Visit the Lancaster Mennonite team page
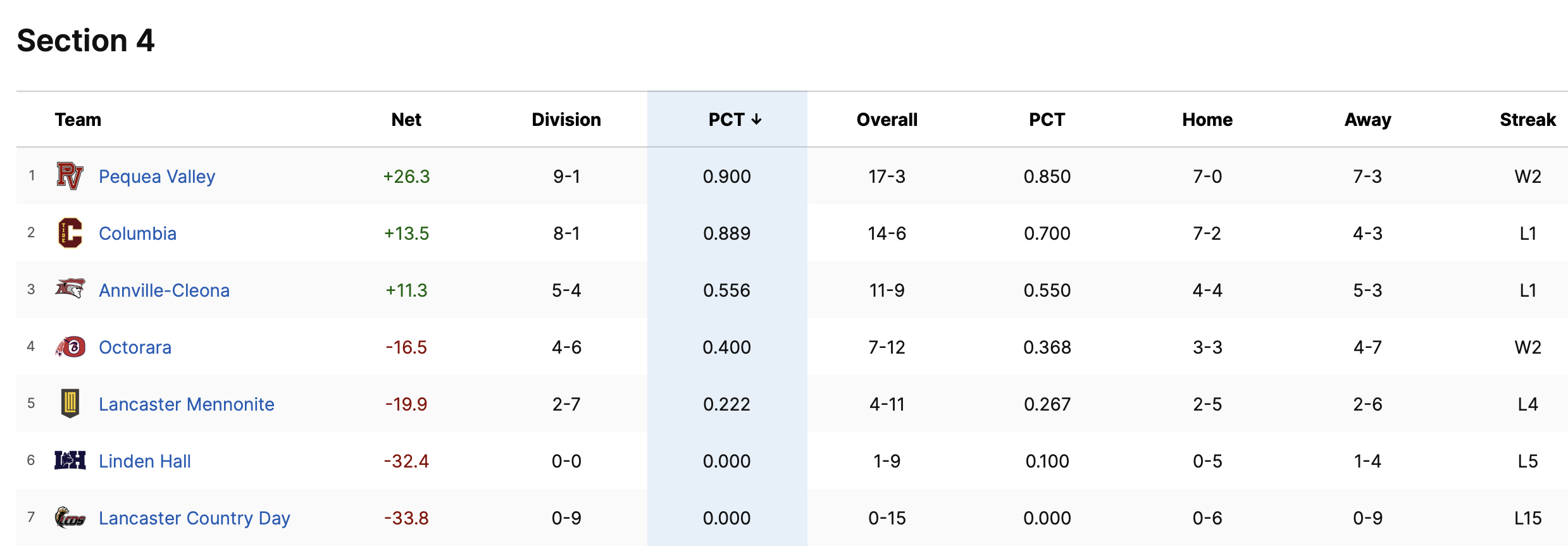1568x558 pixels. tap(186, 404)
